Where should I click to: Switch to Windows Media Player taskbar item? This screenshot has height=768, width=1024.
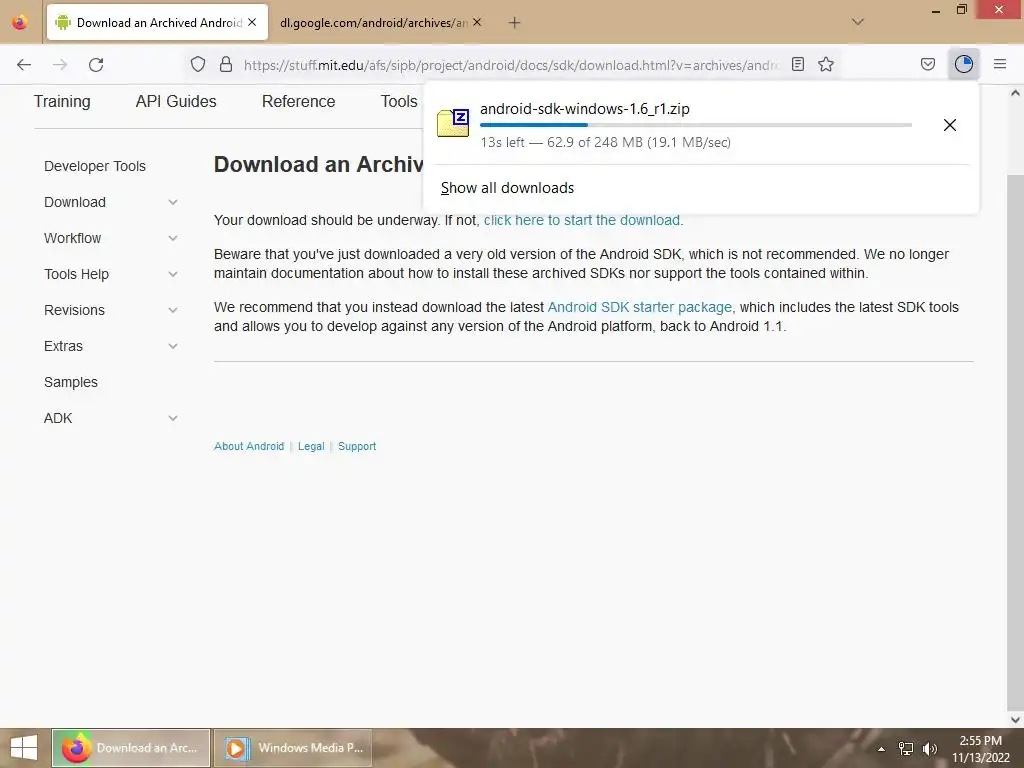pyautogui.click(x=293, y=748)
